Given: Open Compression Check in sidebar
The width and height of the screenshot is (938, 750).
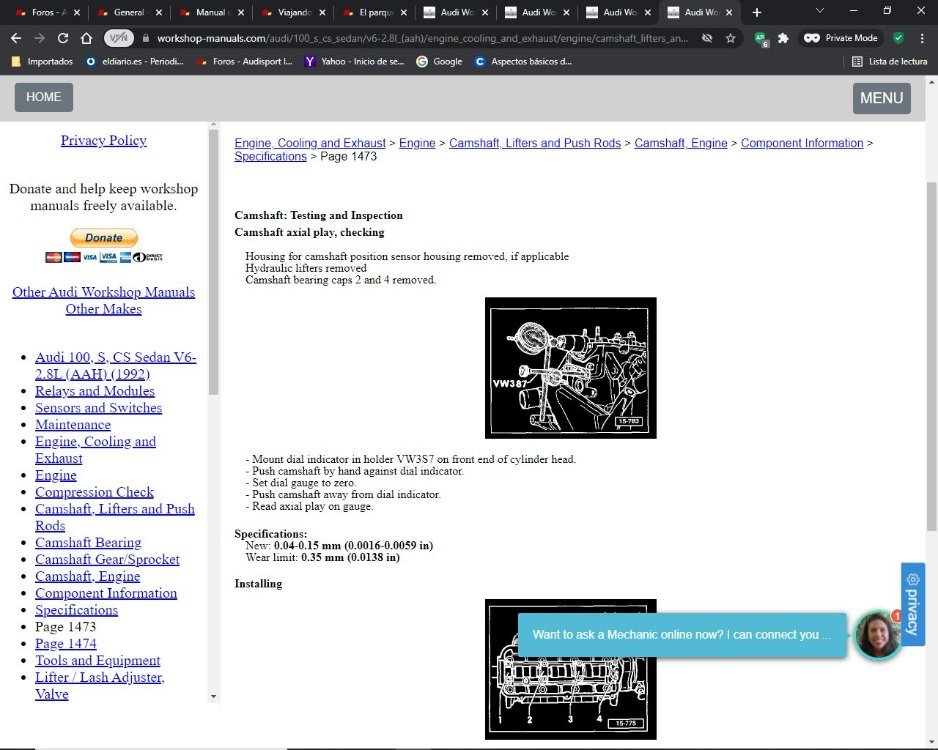Looking at the screenshot, I should 94,492.
